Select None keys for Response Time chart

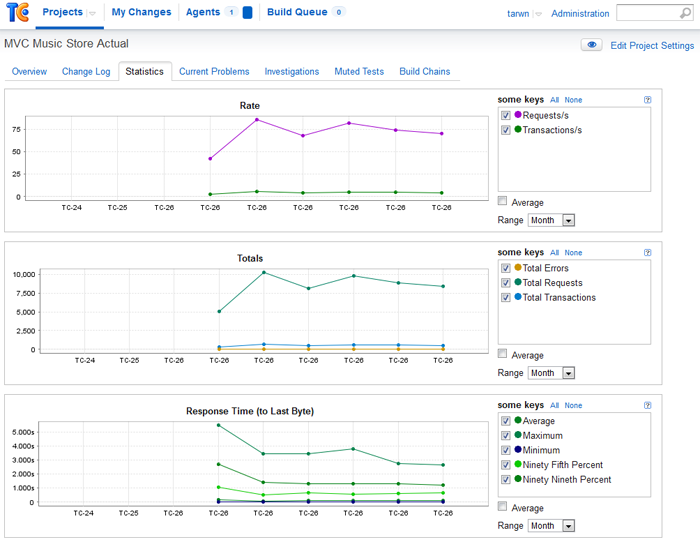click(573, 405)
